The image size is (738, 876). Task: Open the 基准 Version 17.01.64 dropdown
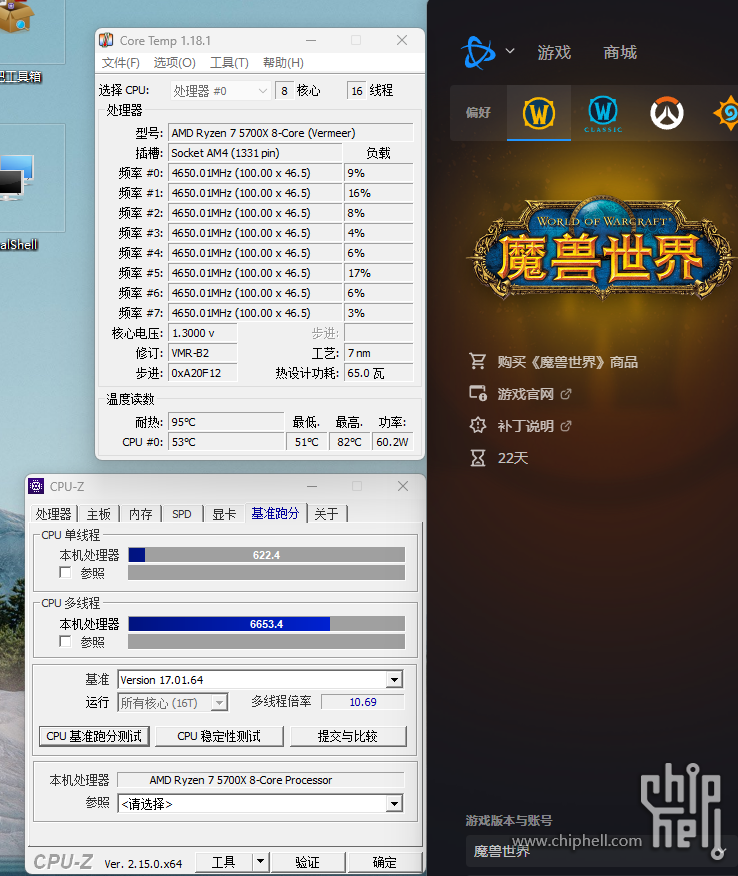pos(260,680)
